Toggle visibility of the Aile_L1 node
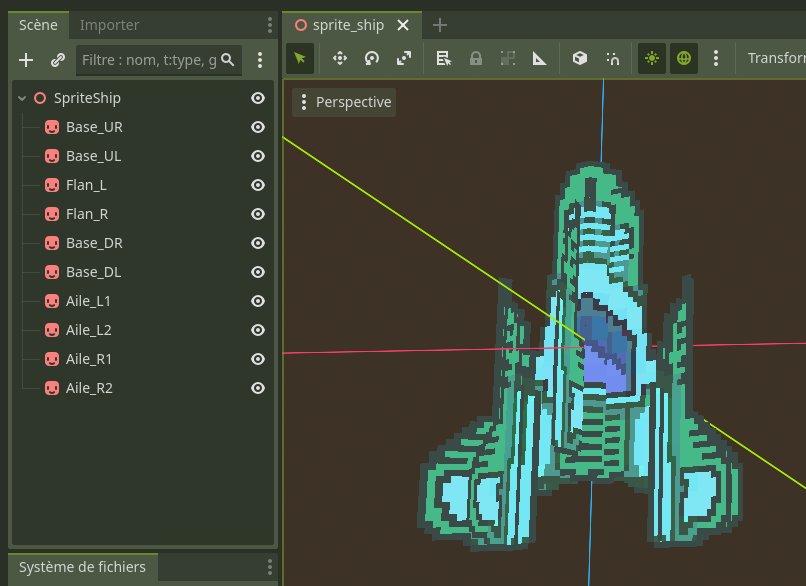806x586 pixels. tap(258, 301)
